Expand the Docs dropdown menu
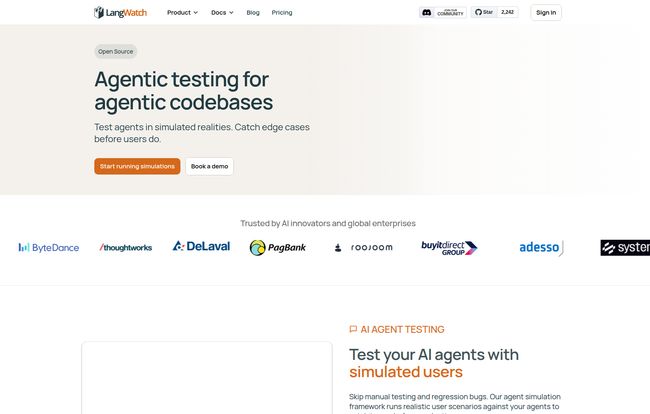The image size is (650, 414). pyautogui.click(x=222, y=13)
